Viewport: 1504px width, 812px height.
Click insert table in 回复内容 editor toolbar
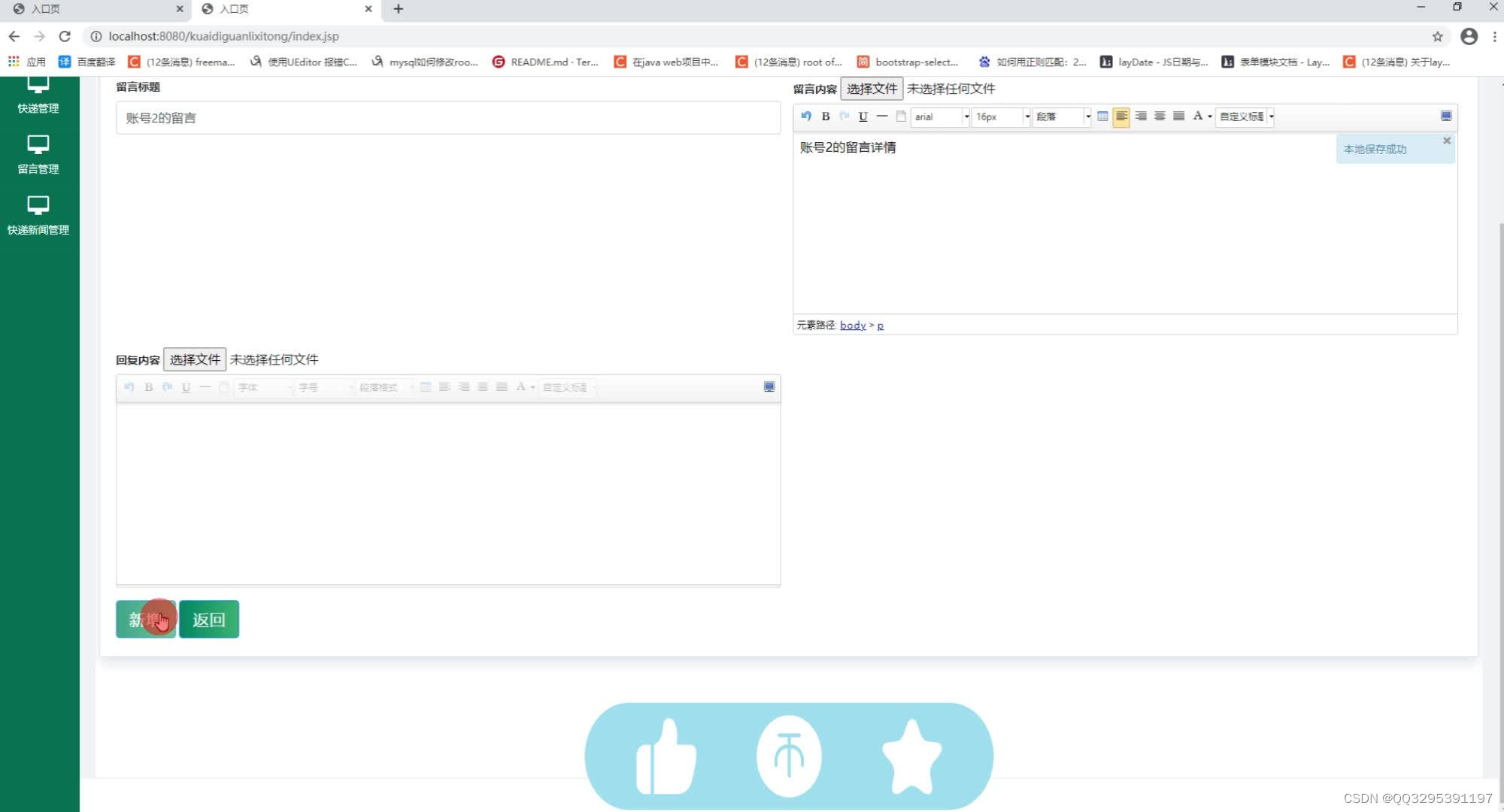(426, 386)
